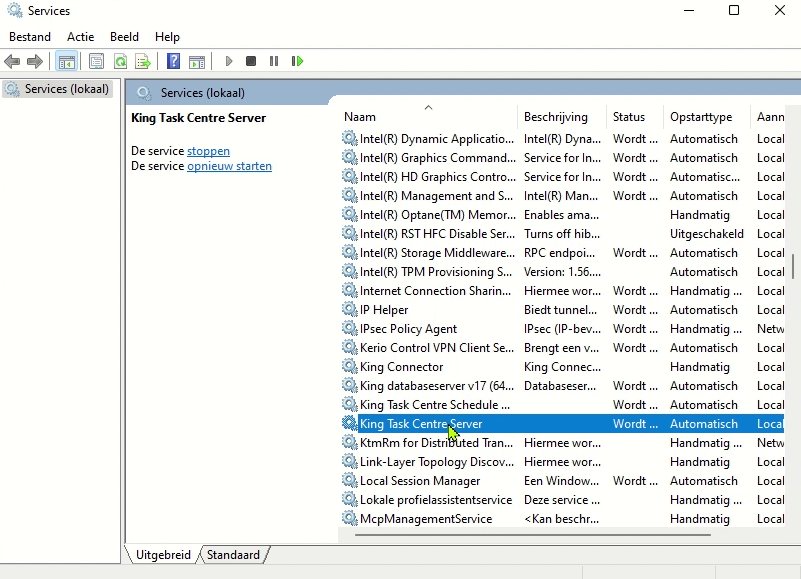Open the Bestand menu
801x579 pixels.
tap(30, 37)
